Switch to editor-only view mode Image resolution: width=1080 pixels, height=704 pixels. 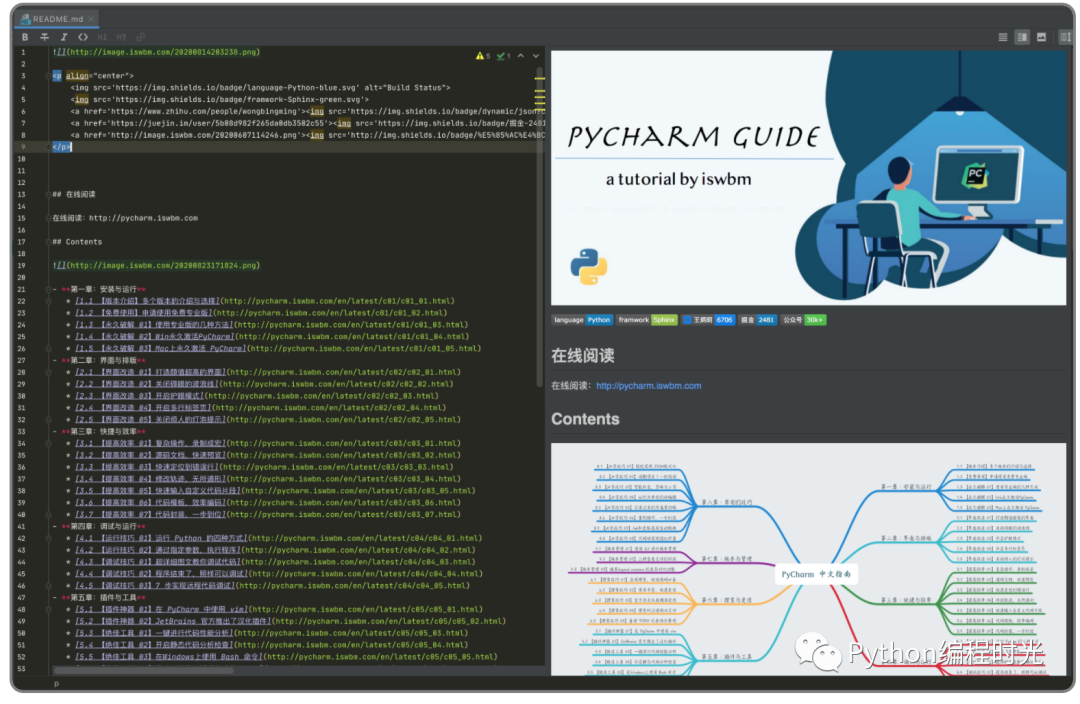tap(1003, 37)
